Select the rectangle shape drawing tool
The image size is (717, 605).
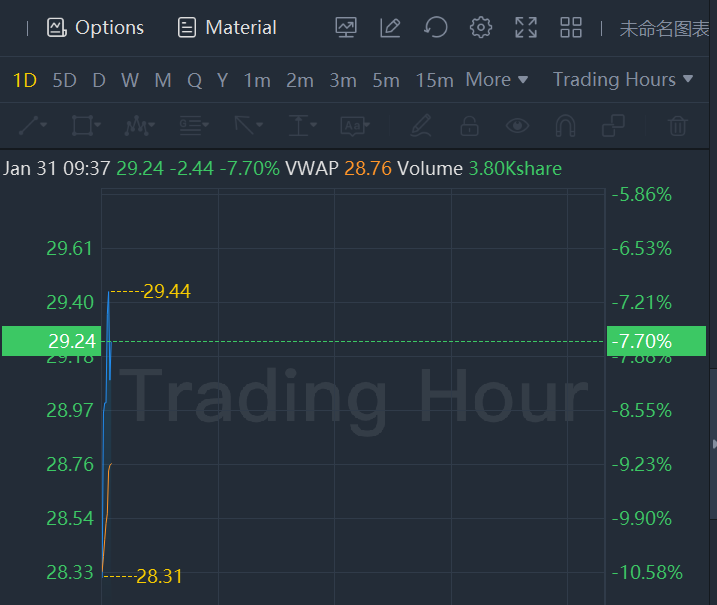pyautogui.click(x=87, y=126)
